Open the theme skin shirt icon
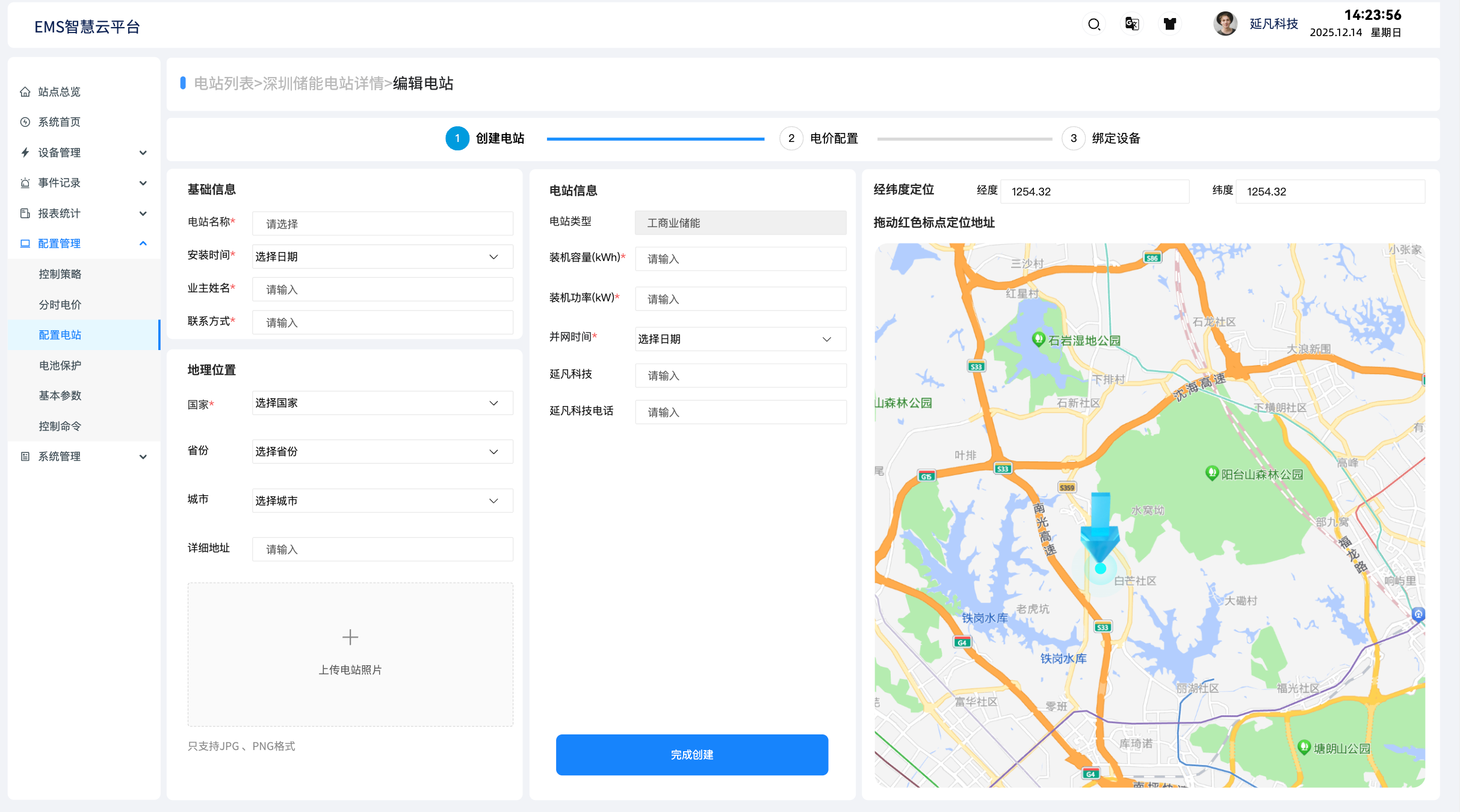 1169,24
